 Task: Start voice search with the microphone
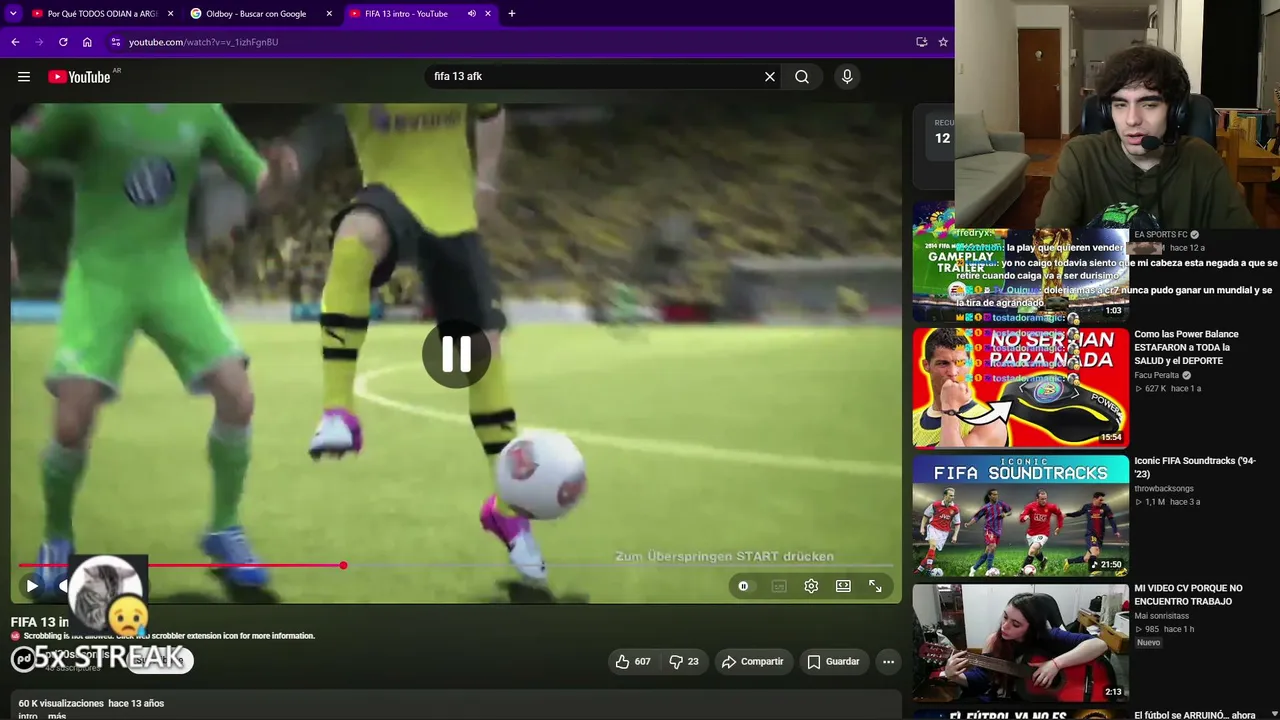[x=847, y=77]
